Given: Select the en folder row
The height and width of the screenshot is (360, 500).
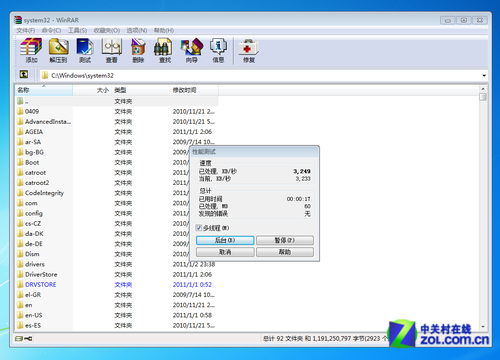Looking at the screenshot, I should tap(117, 305).
